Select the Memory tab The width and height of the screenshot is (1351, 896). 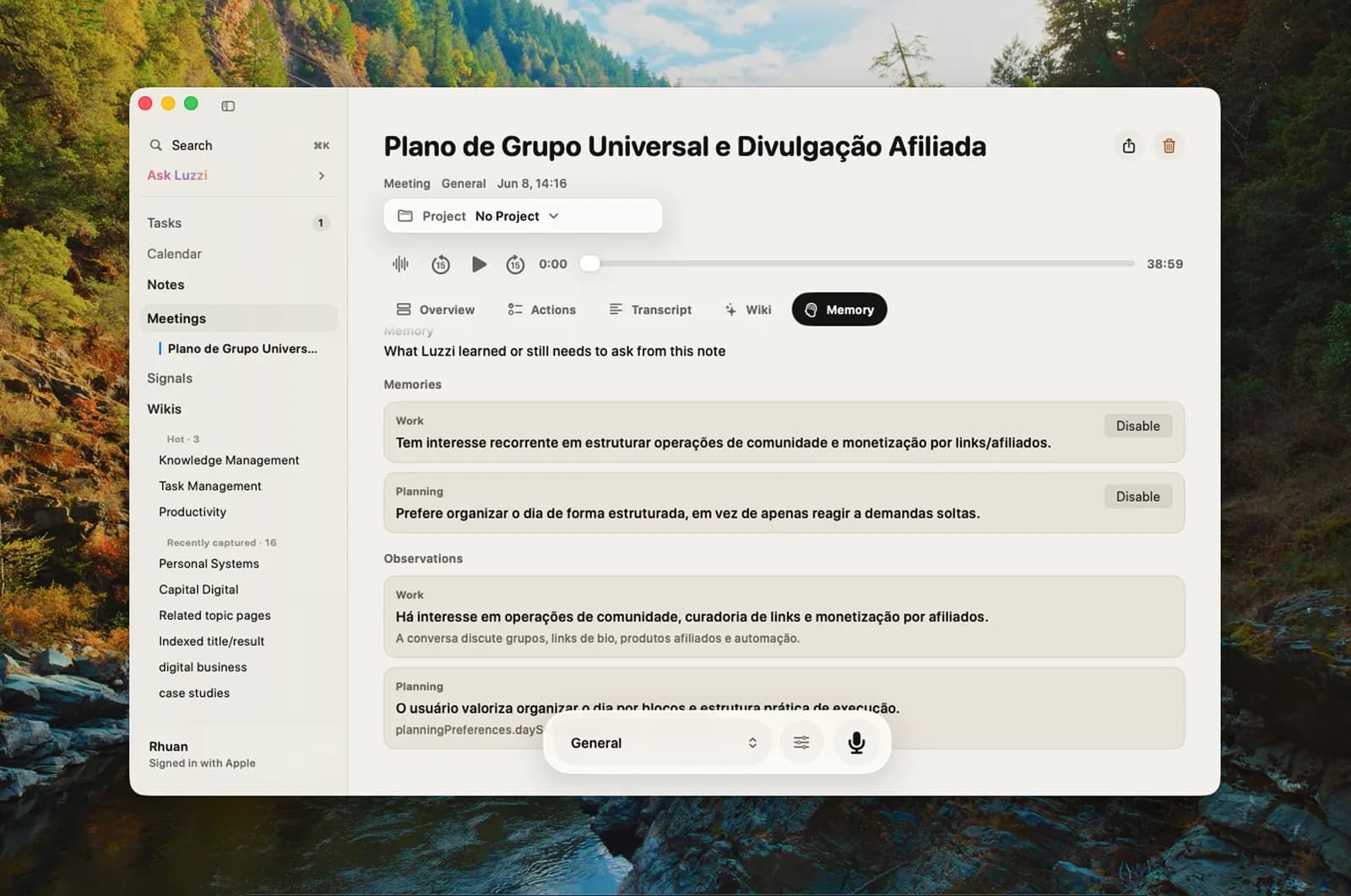click(839, 310)
